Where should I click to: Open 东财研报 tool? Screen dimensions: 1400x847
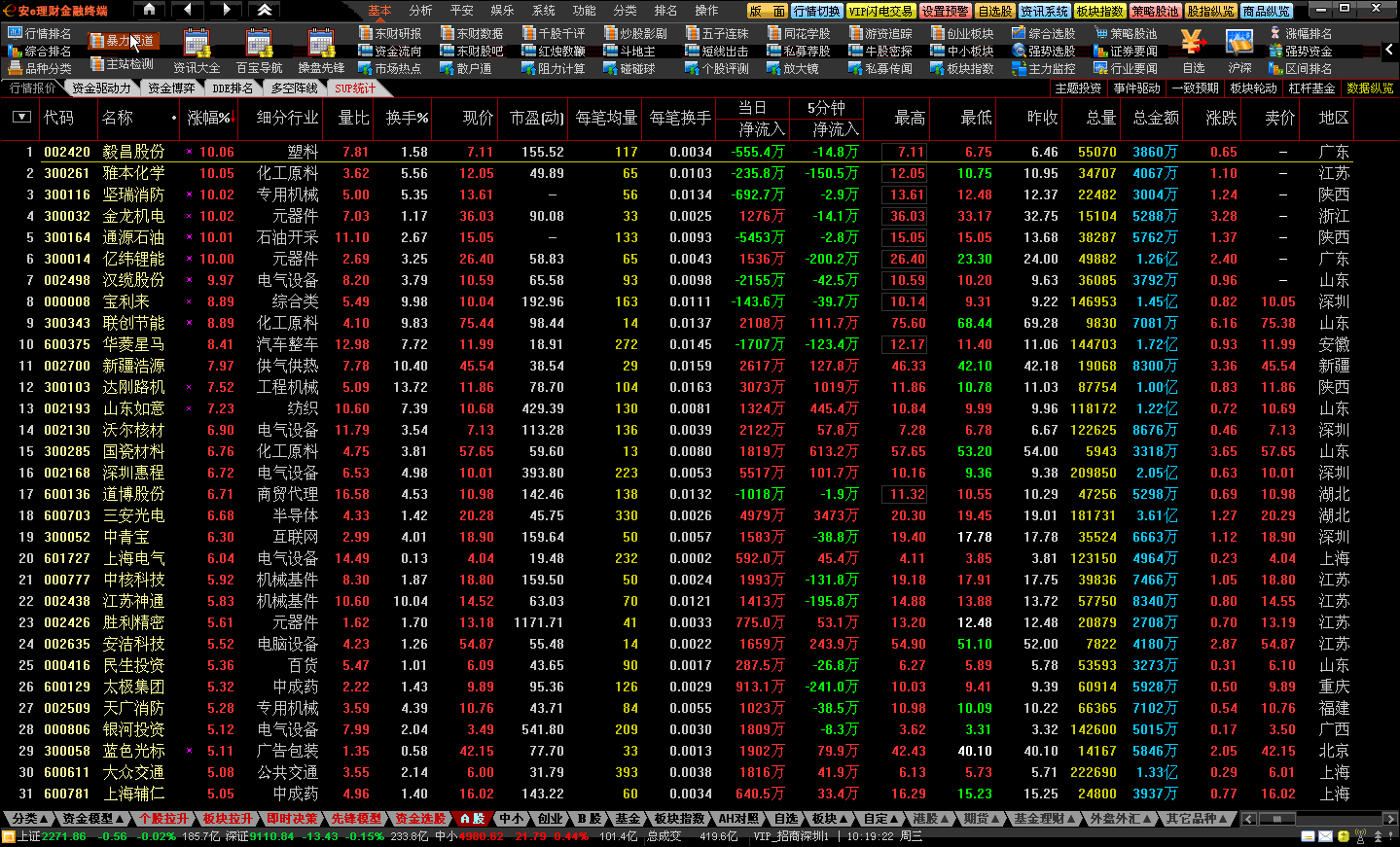389,33
